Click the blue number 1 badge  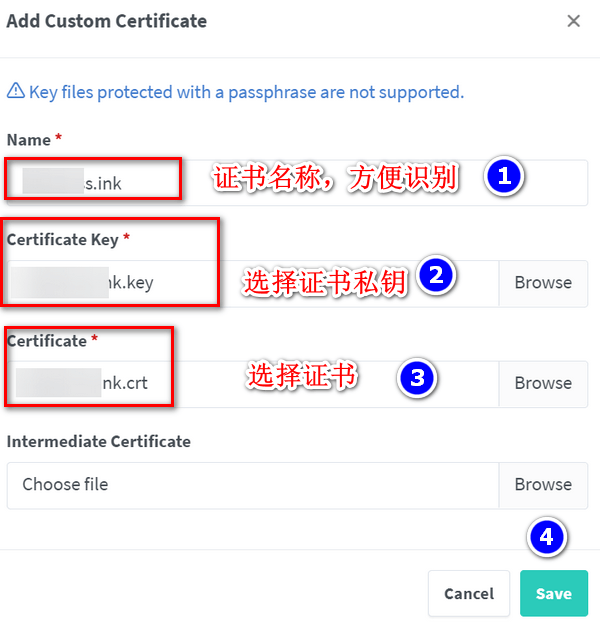504,178
